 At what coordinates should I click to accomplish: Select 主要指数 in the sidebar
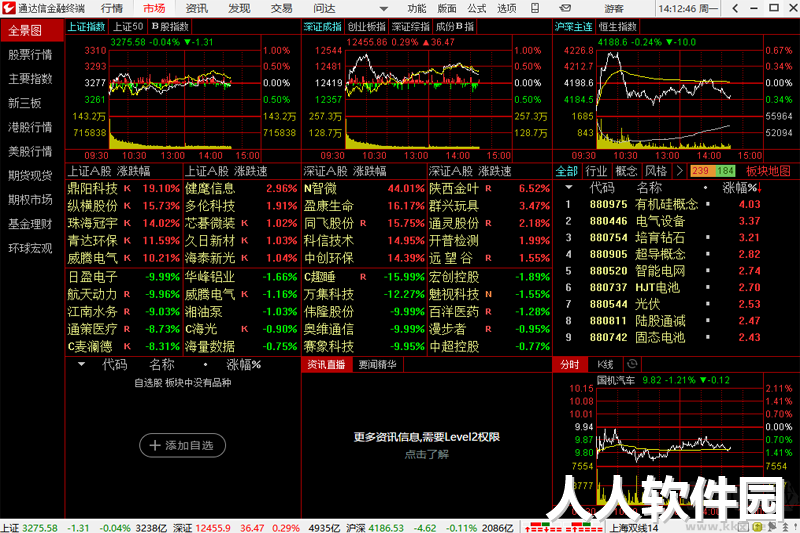(32, 79)
